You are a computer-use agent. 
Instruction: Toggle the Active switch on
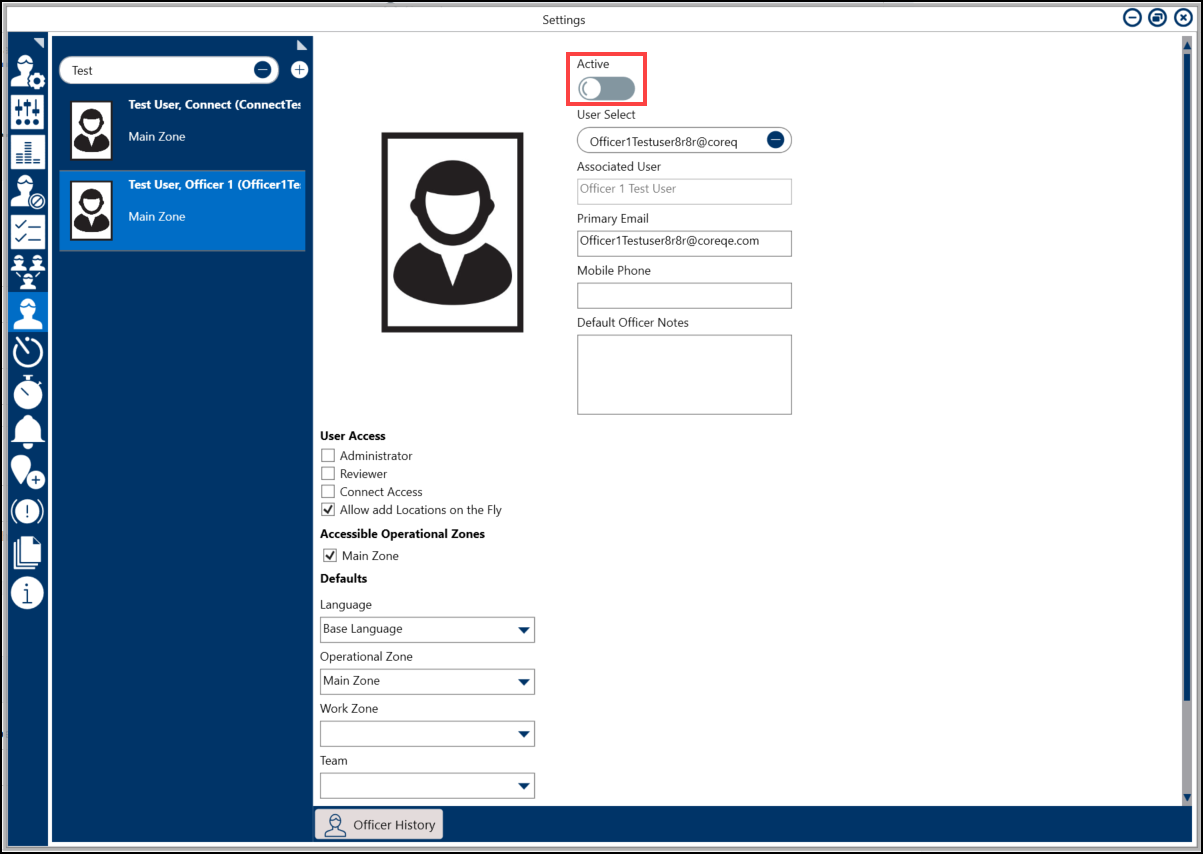pyautogui.click(x=607, y=89)
